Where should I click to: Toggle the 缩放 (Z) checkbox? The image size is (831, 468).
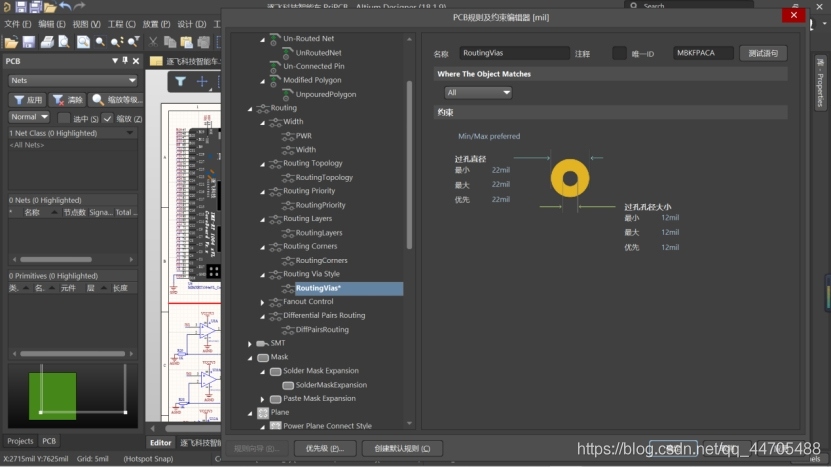click(107, 118)
